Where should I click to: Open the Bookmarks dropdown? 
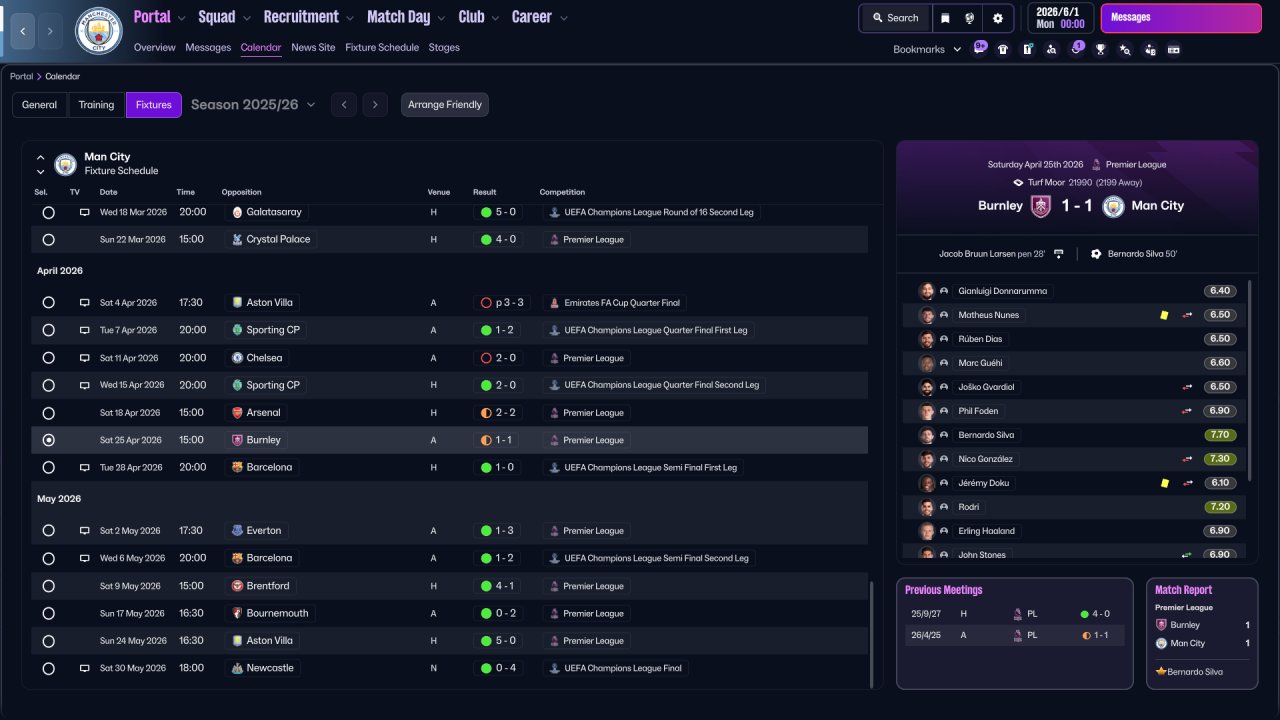pyautogui.click(x=927, y=49)
